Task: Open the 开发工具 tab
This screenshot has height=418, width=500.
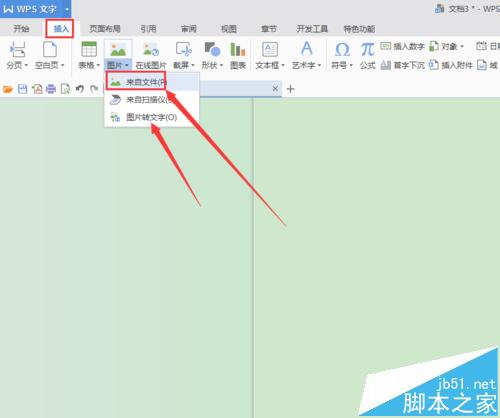Action: (x=312, y=29)
